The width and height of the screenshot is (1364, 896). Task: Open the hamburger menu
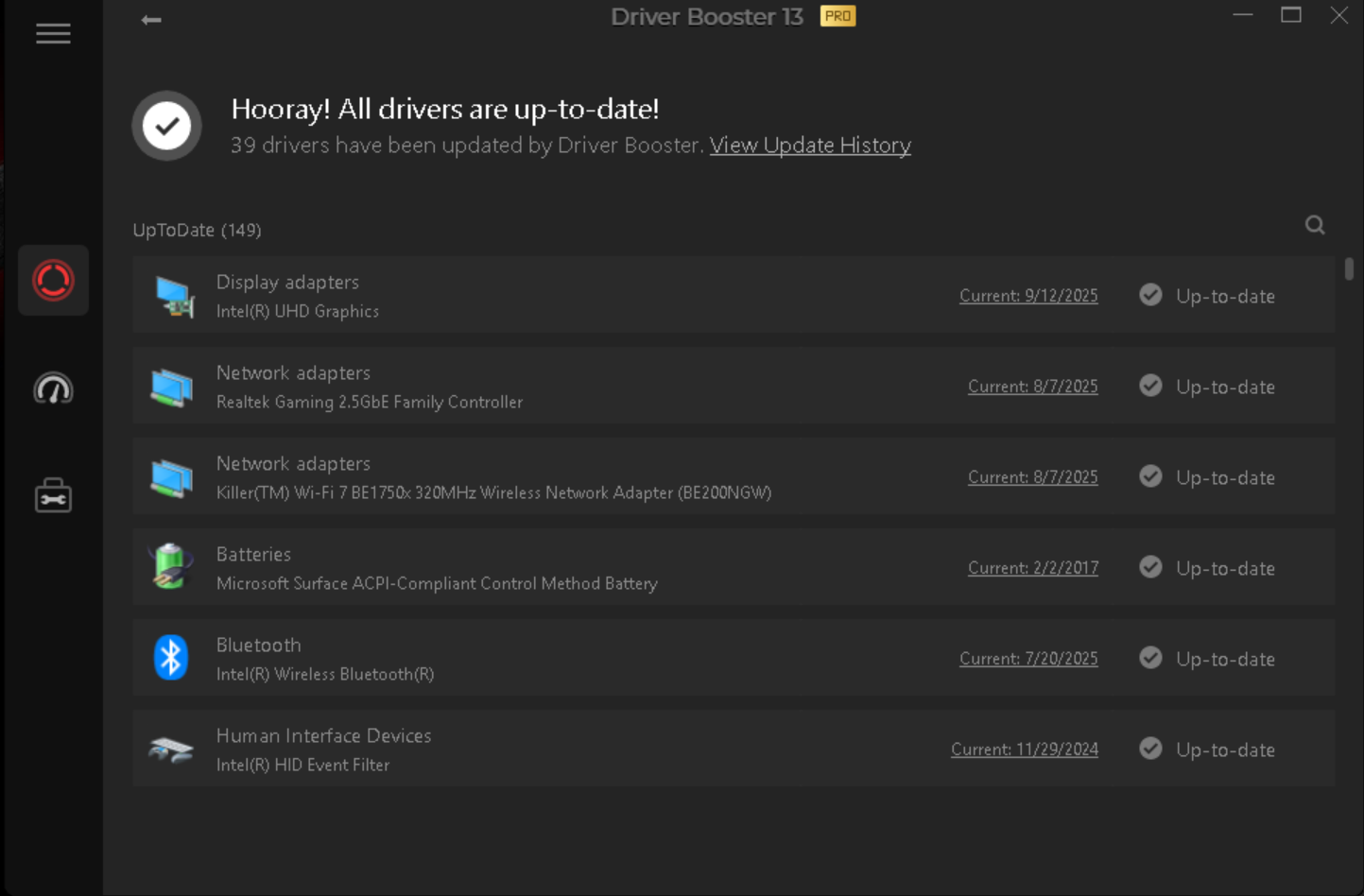click(53, 34)
